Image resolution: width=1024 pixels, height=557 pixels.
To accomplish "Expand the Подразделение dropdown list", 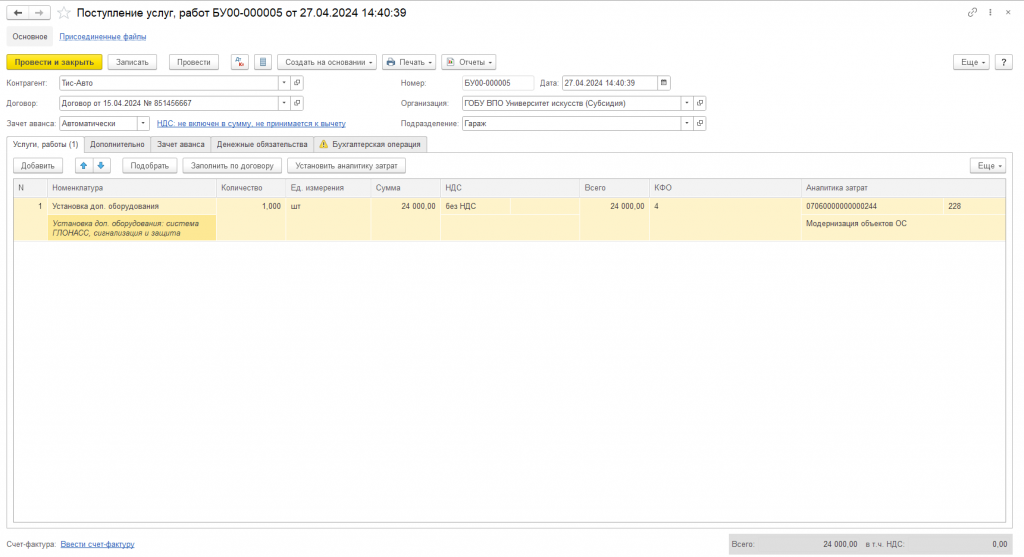I will tap(687, 123).
